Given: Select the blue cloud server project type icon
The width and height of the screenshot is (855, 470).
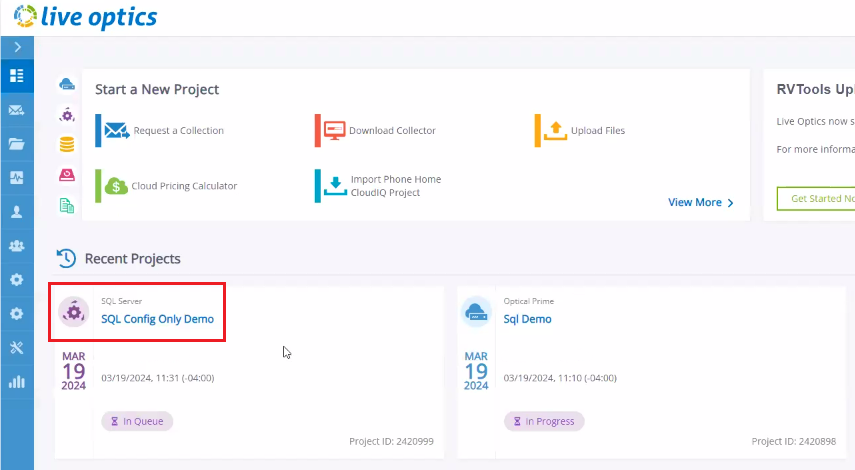Looking at the screenshot, I should coord(67,84).
